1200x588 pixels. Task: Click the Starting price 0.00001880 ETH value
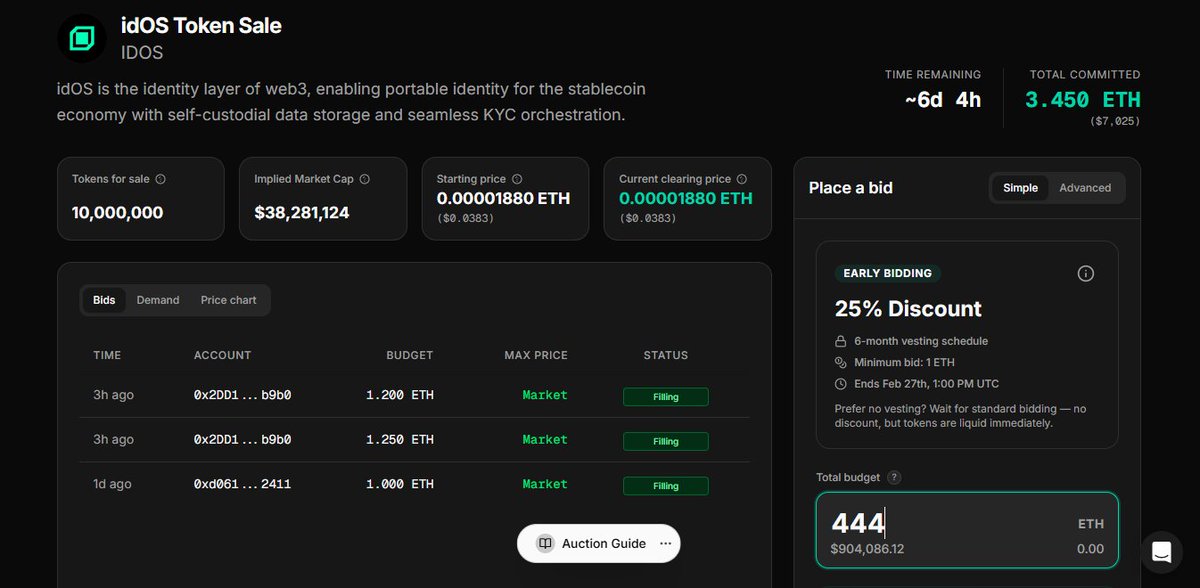pyautogui.click(x=503, y=198)
